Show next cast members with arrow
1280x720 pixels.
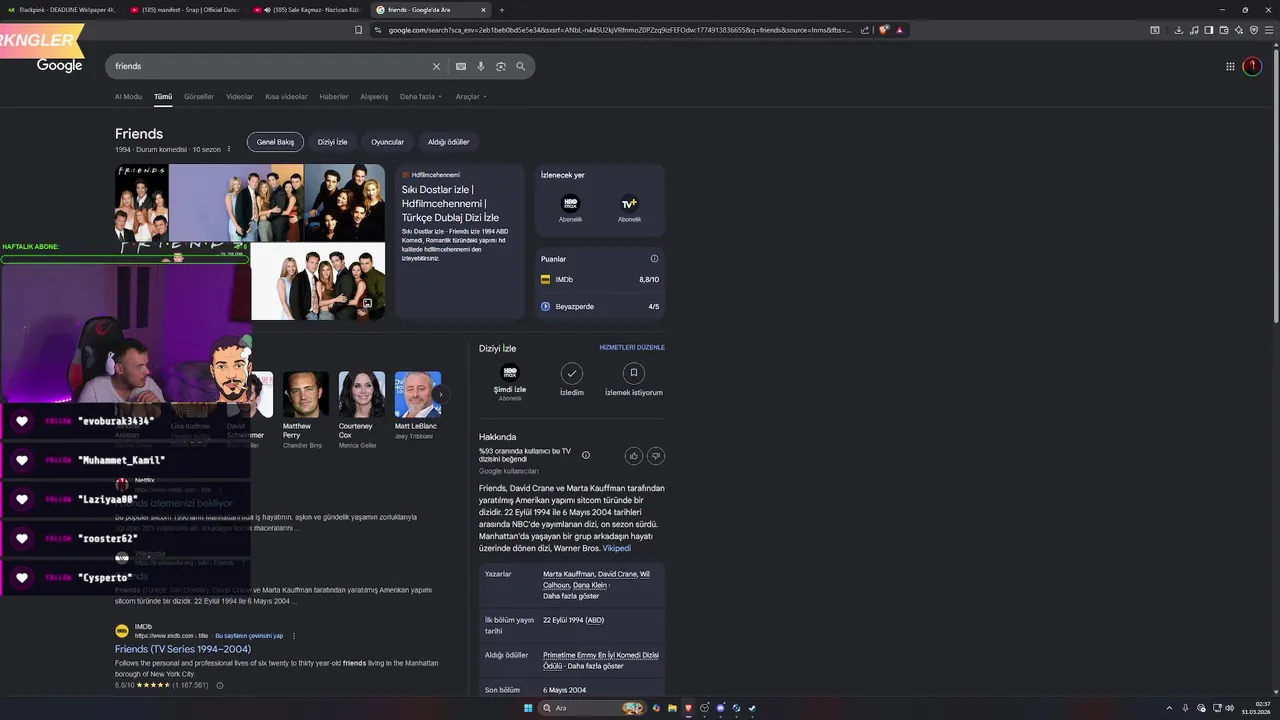tap(440, 395)
